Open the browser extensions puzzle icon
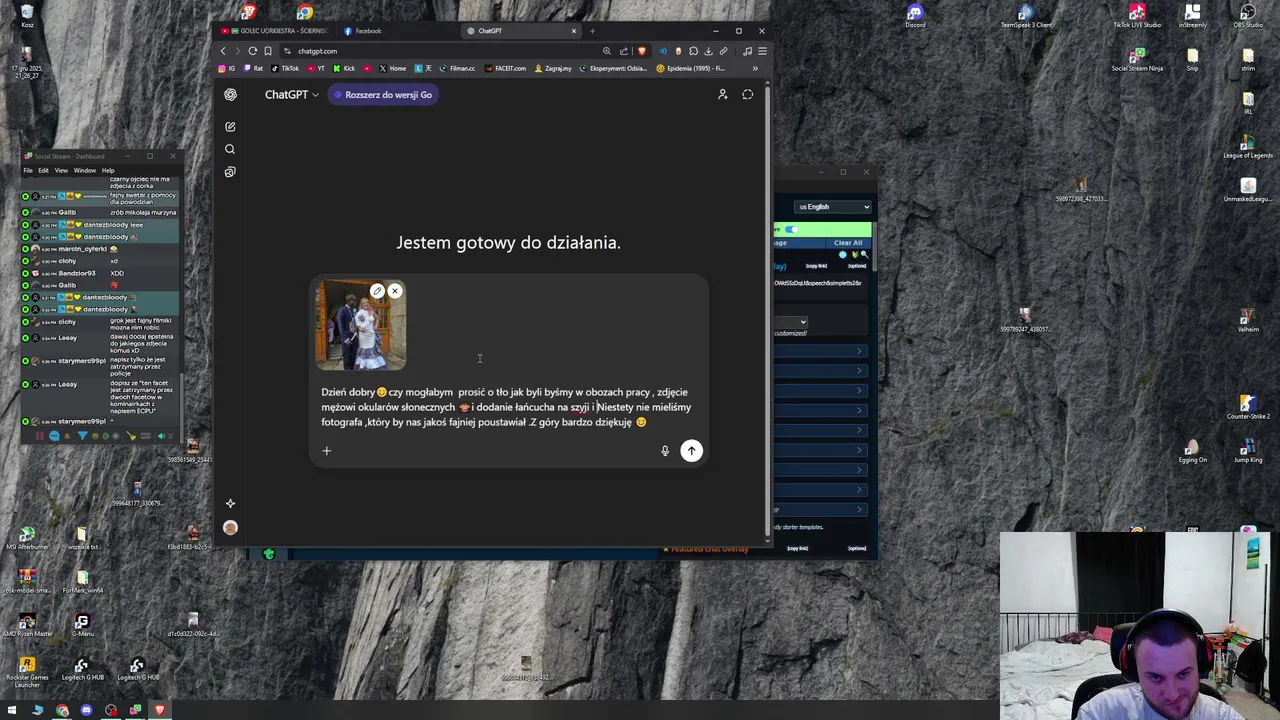This screenshot has width=1280, height=720. coord(693,51)
